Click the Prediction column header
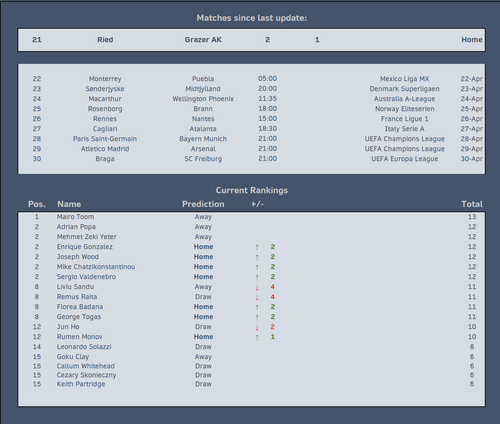500x424 pixels. [203, 204]
